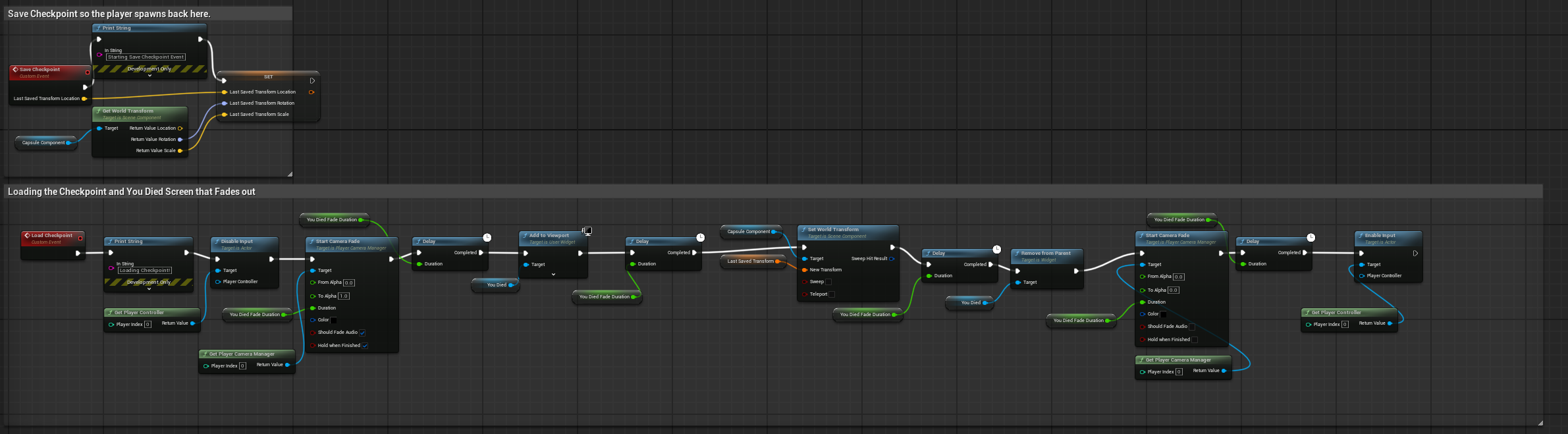Click the function icon on Remove from Parent header
This screenshot has width=1568, height=434.
[1017, 253]
